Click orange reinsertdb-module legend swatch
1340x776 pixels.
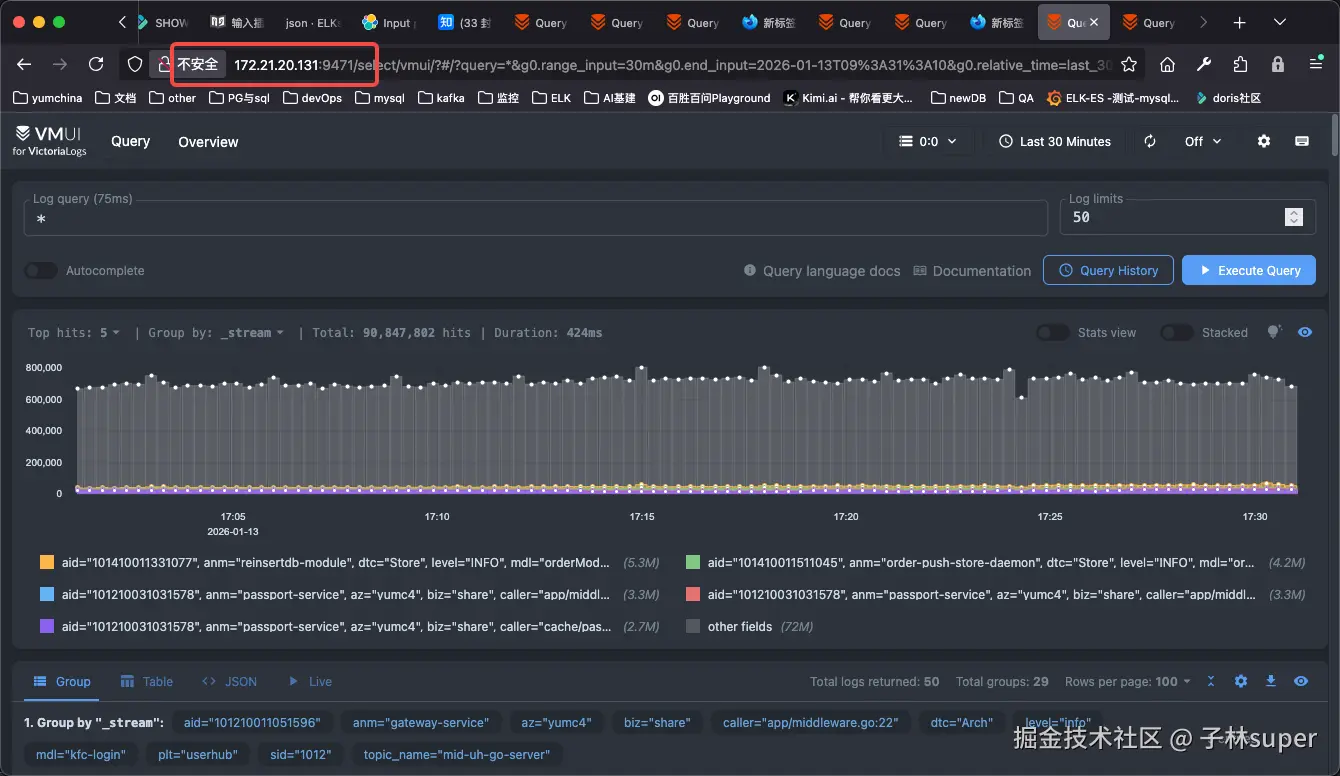point(47,563)
